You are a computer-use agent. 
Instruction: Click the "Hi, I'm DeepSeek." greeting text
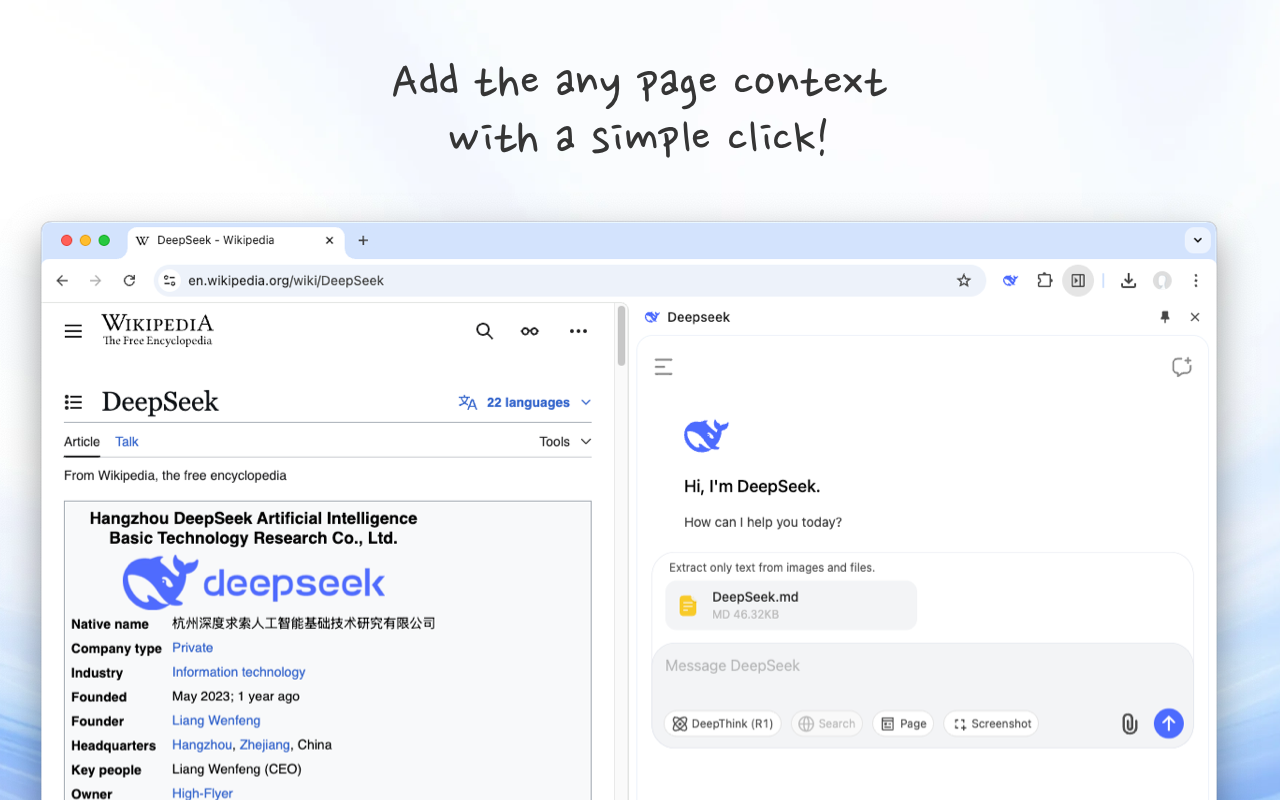pos(752,487)
